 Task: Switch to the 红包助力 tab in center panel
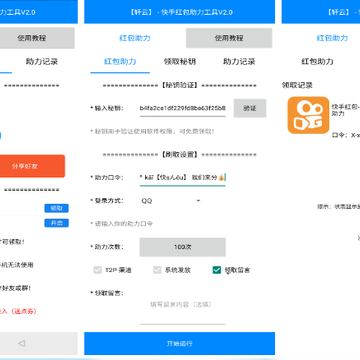[120, 62]
